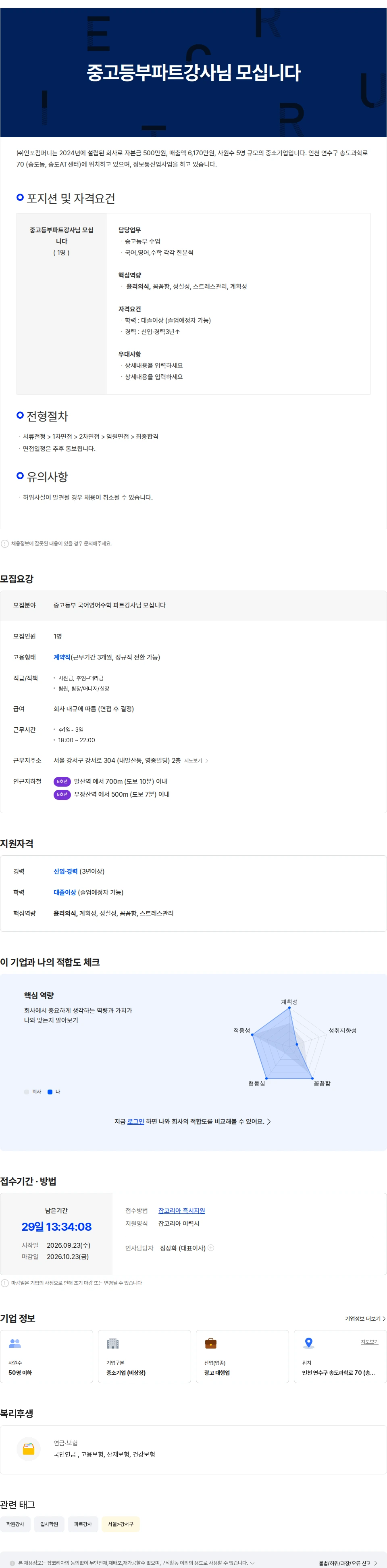Click the 적응성 label on radar chart
The width and height of the screenshot is (387, 1568).
pyautogui.click(x=241, y=1030)
